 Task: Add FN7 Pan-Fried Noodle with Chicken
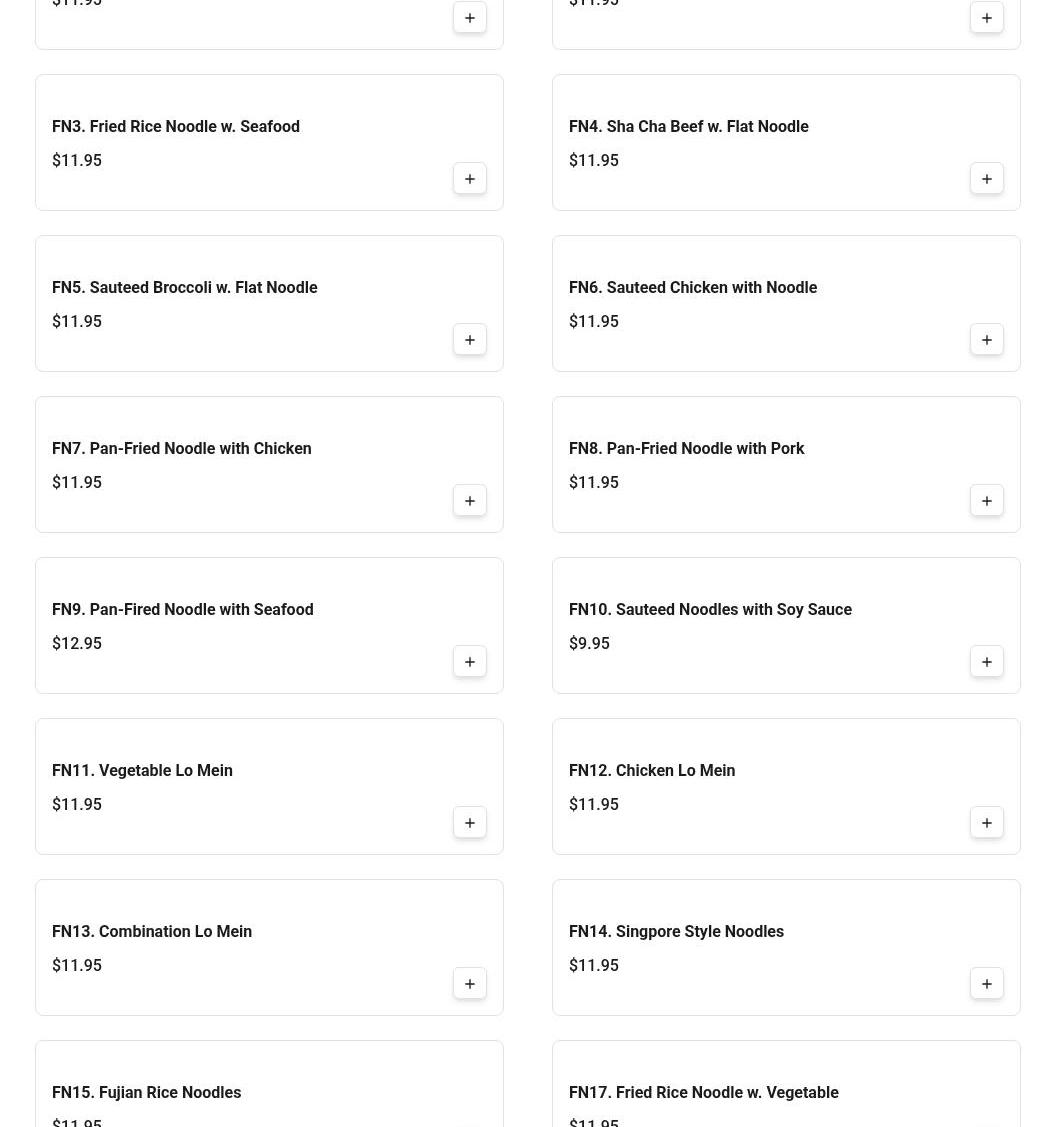pyautogui.click(x=469, y=500)
